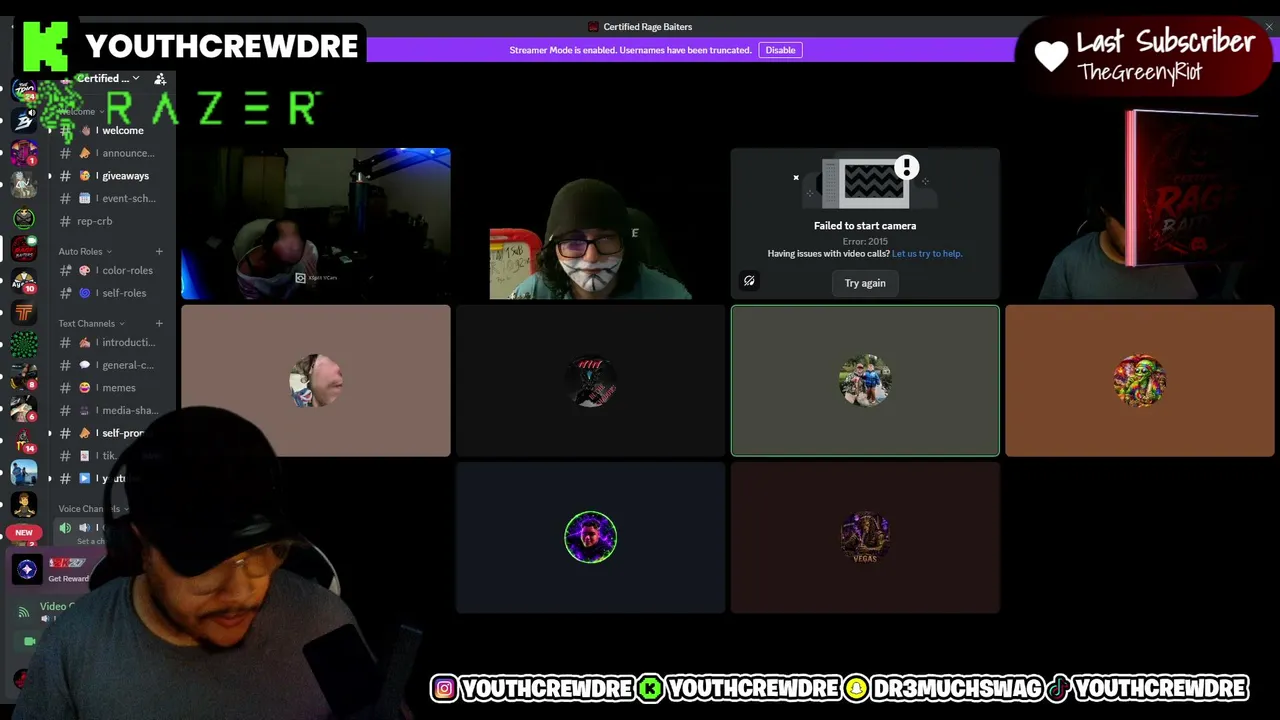The width and height of the screenshot is (1280, 720).
Task: Open the welcome channel
Action: pyautogui.click(x=114, y=130)
